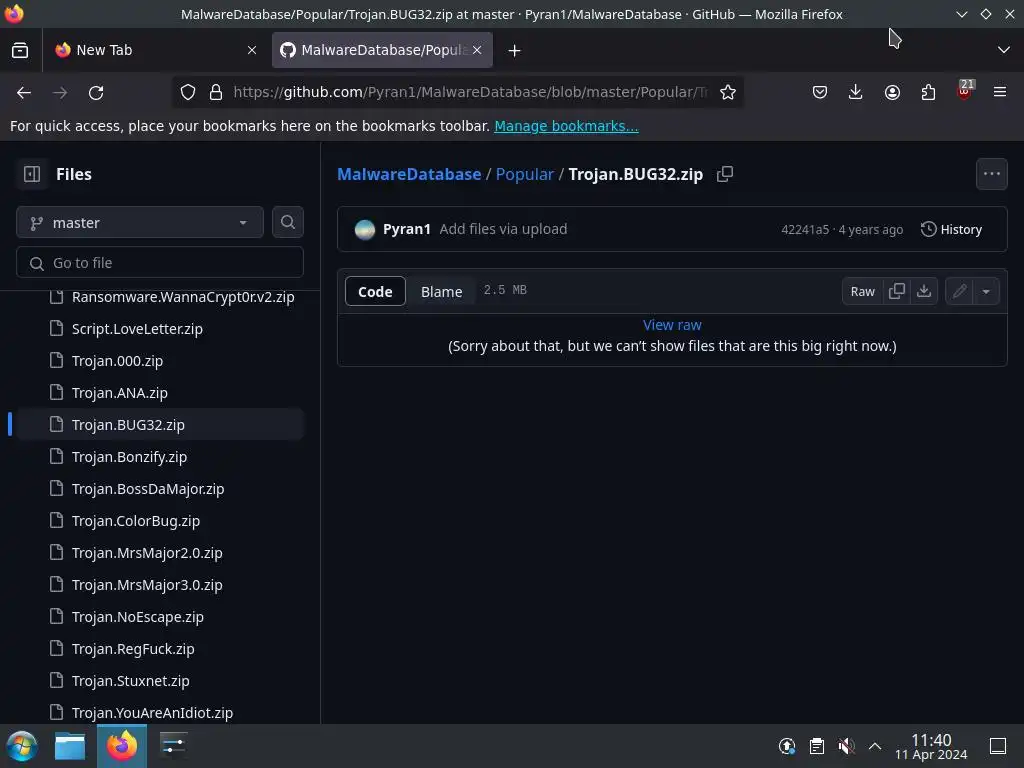1024x768 pixels.
Task: Open the master branch selector dropdown
Action: click(140, 223)
